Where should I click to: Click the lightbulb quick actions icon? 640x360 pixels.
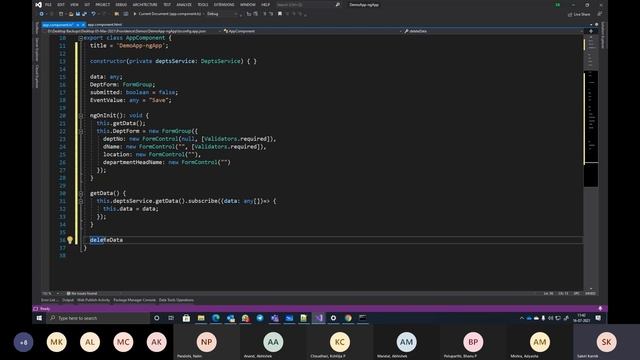coord(70,240)
